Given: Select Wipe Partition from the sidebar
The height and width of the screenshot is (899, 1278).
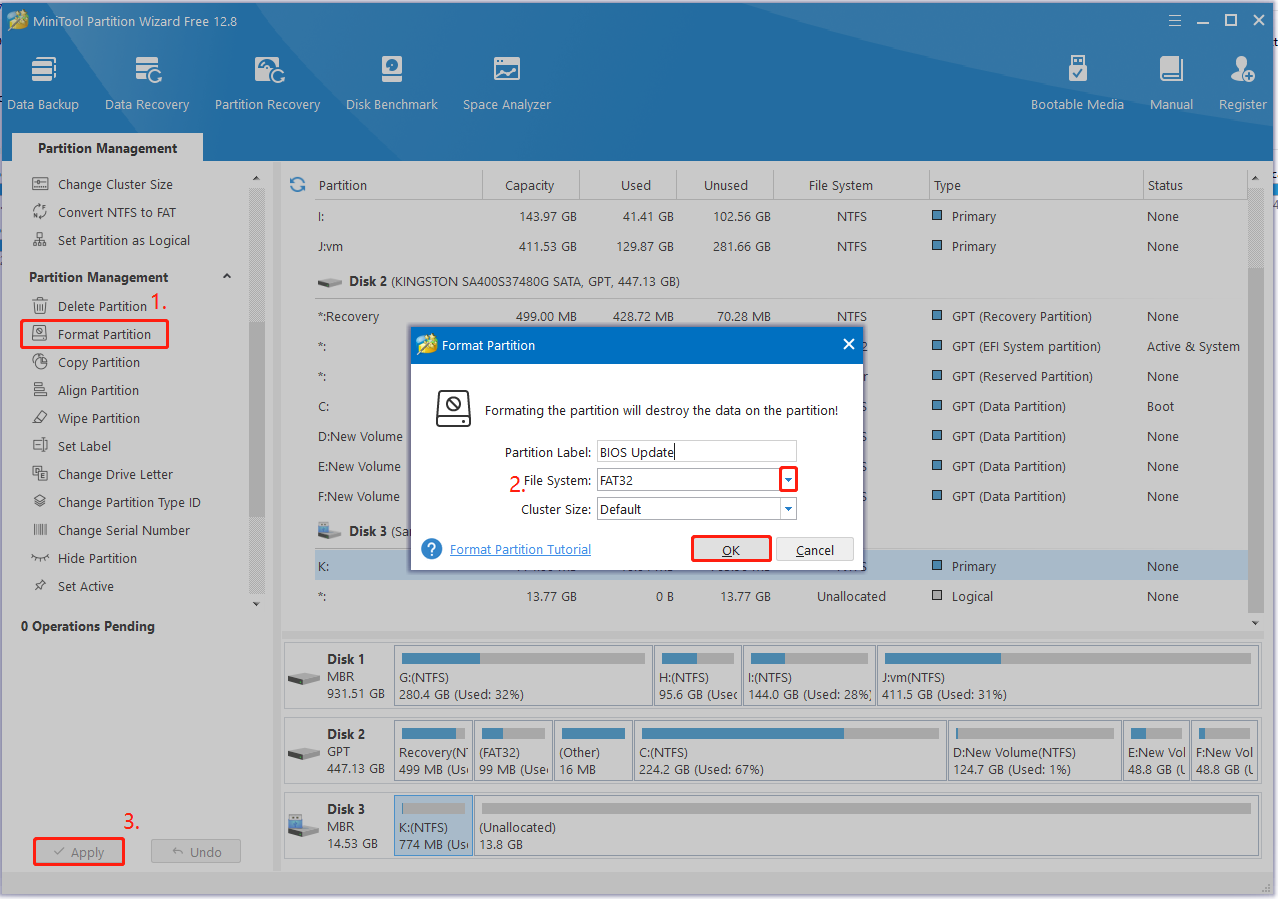Looking at the screenshot, I should click(x=98, y=418).
